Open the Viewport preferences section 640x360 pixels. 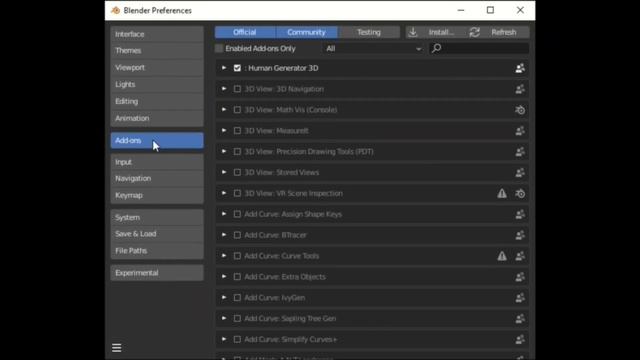point(157,68)
